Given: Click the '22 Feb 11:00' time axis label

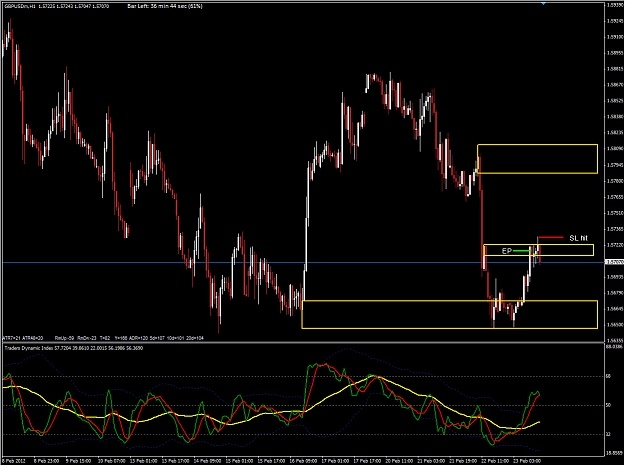Looking at the screenshot, I should coord(495,461).
